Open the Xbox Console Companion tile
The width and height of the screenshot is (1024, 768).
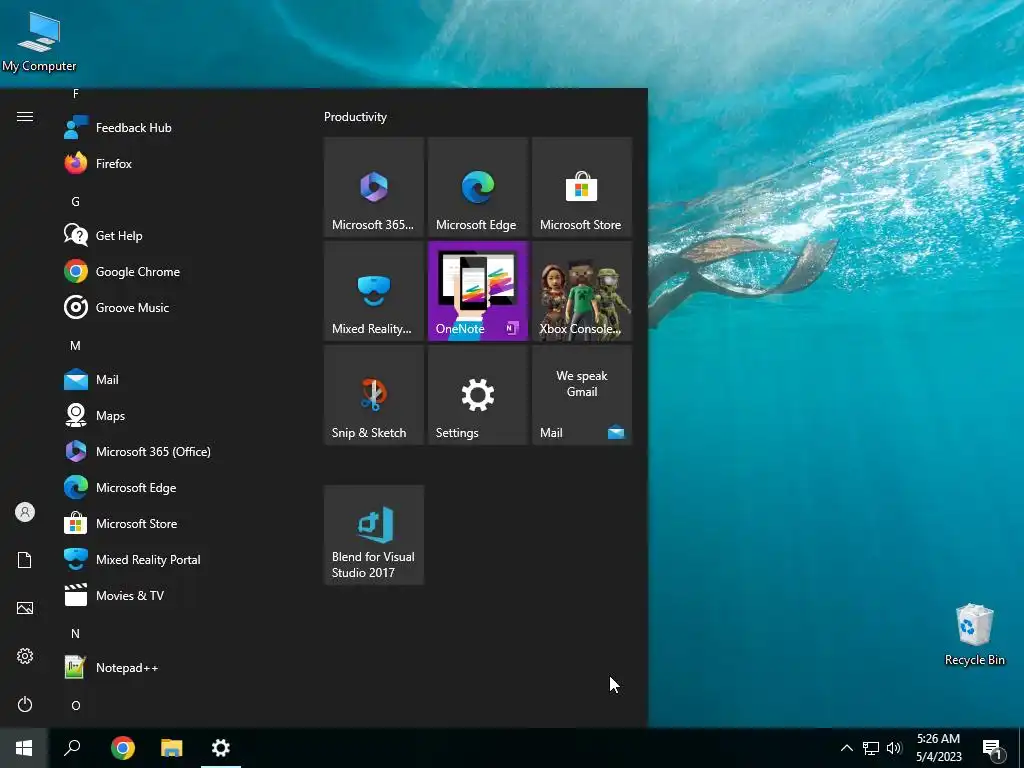[x=582, y=291]
